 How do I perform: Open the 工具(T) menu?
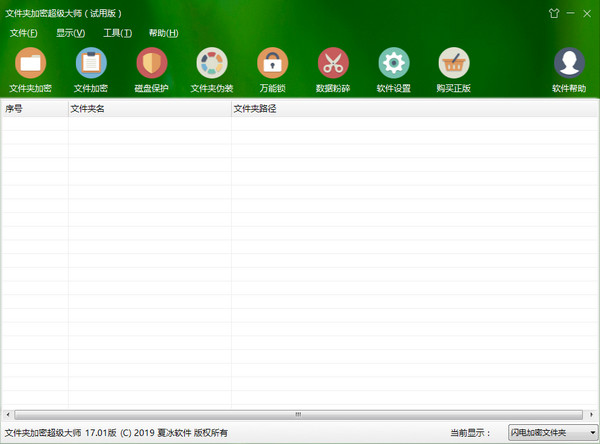[x=117, y=33]
